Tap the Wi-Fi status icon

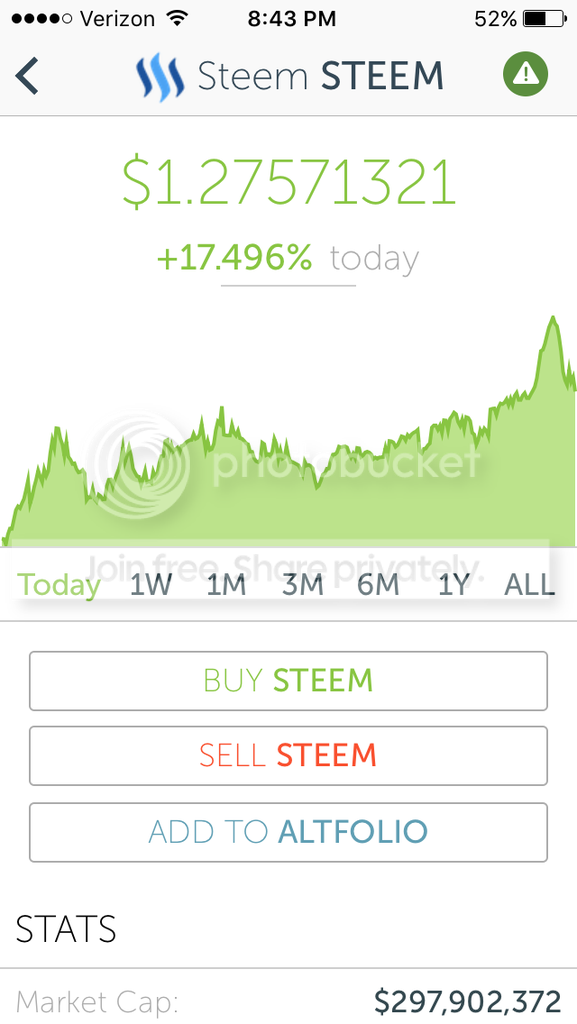(178, 18)
